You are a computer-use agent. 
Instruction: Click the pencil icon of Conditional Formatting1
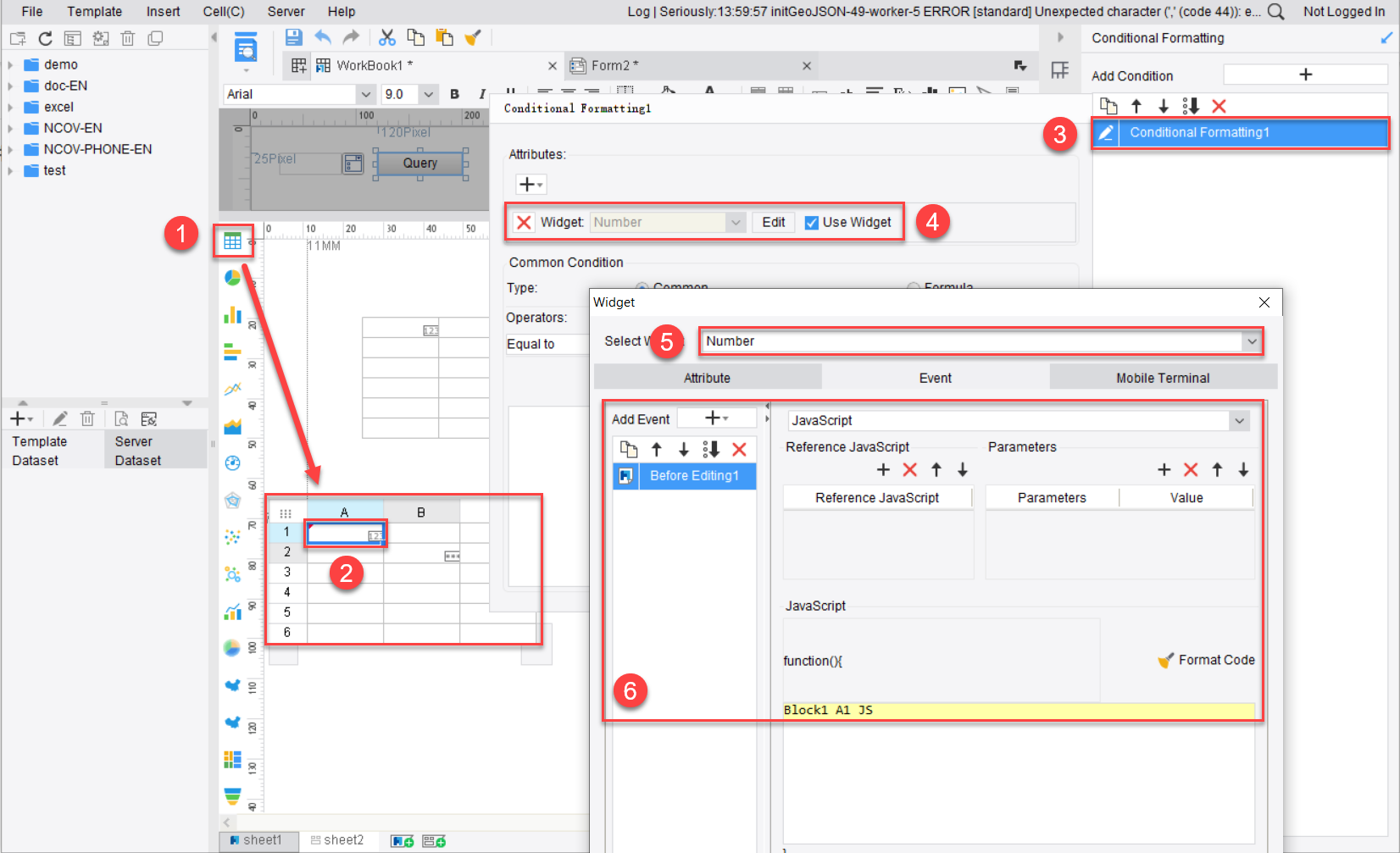click(x=1106, y=133)
